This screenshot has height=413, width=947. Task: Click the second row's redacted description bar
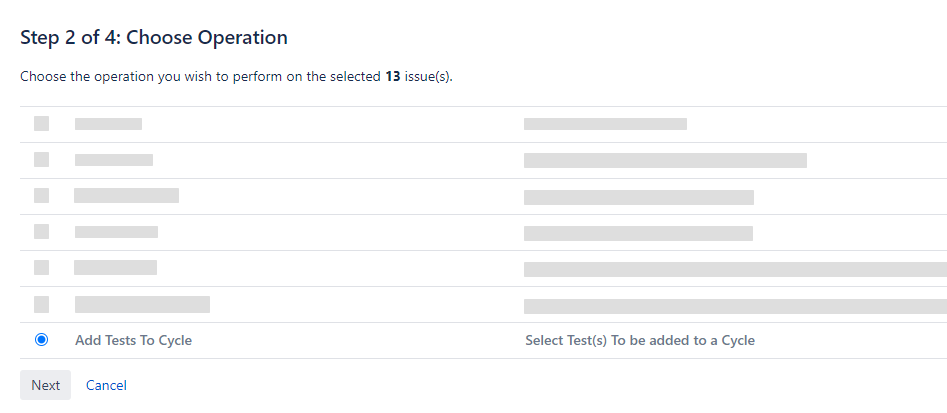tap(665, 160)
